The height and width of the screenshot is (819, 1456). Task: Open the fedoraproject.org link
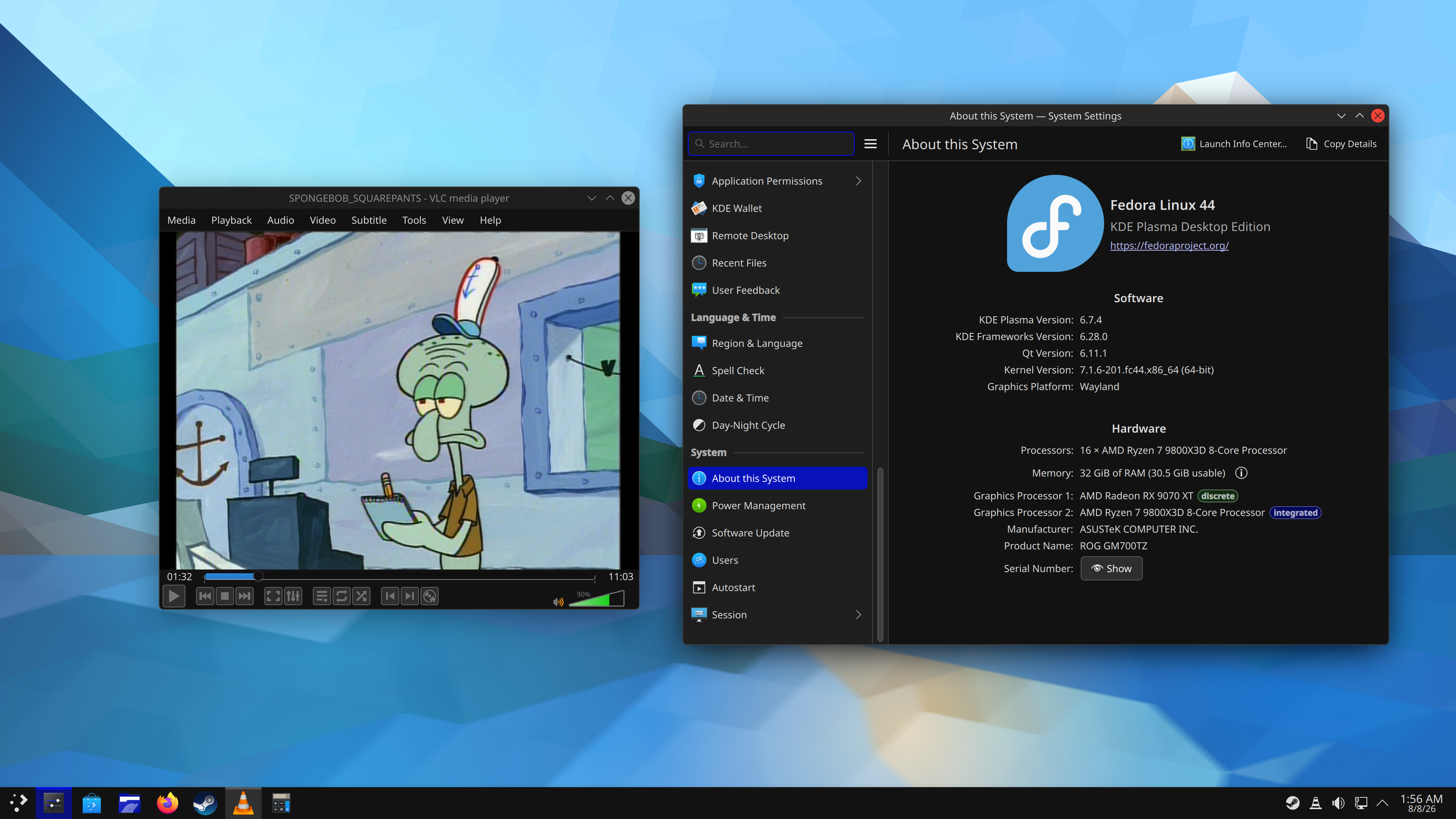coord(1169,245)
